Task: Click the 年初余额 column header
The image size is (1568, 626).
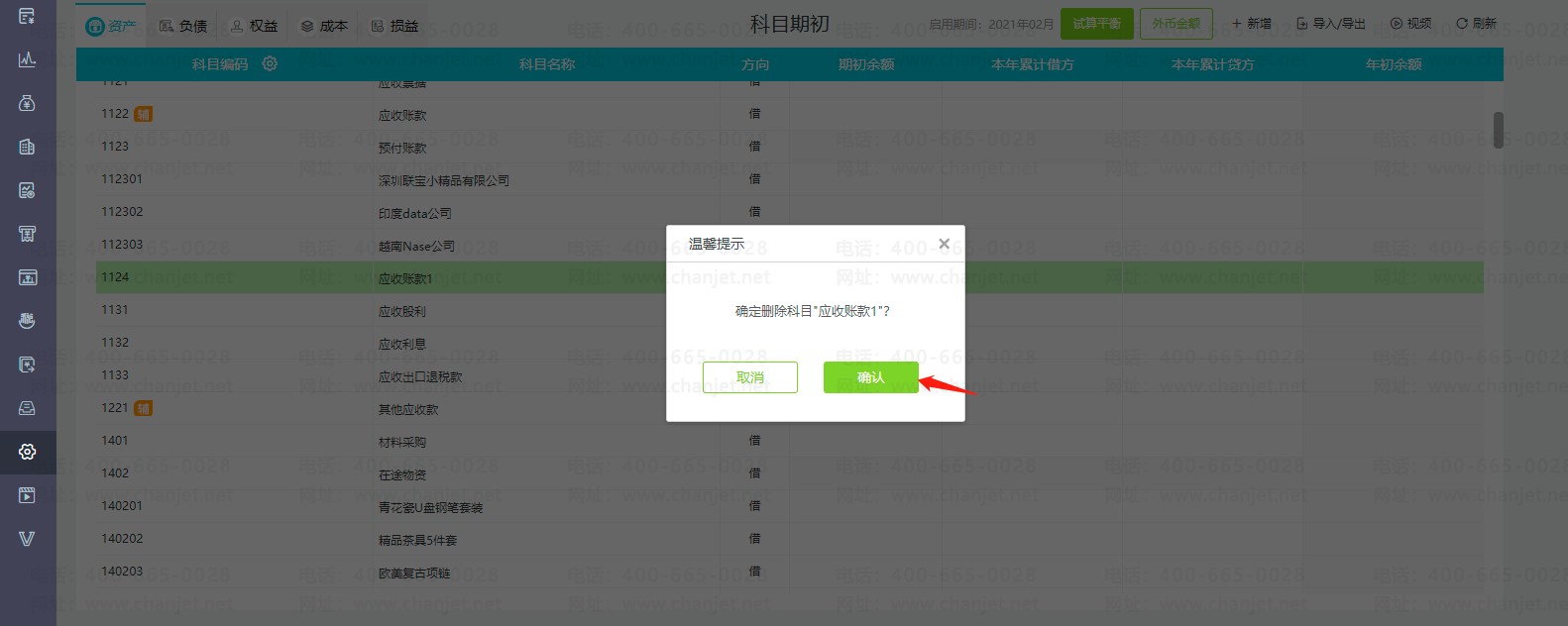Action: pyautogui.click(x=1394, y=64)
